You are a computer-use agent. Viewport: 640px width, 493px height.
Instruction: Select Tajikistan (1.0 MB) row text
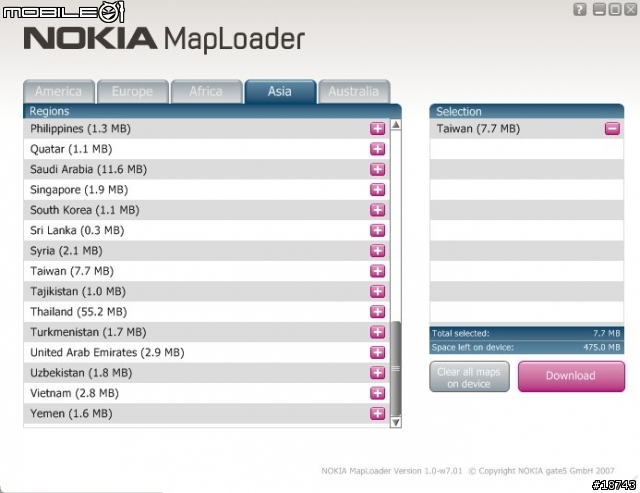click(x=78, y=291)
